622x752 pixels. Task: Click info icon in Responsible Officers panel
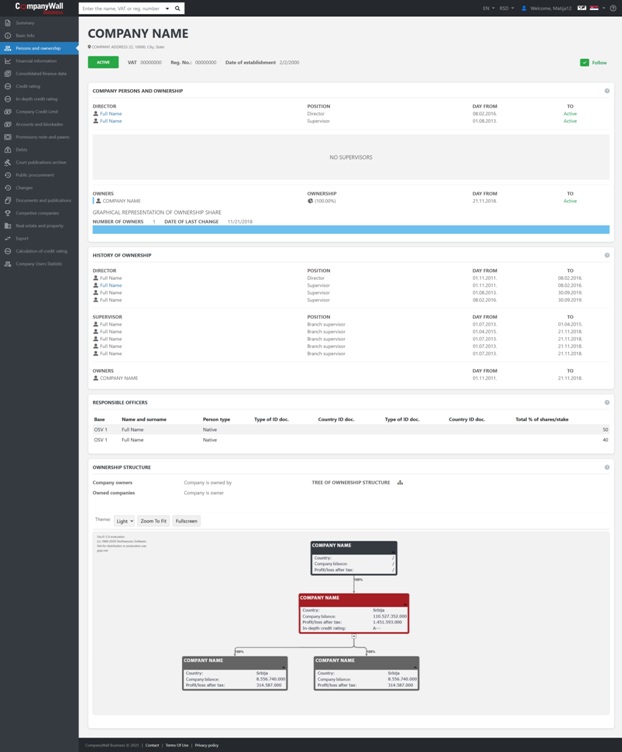[x=607, y=403]
